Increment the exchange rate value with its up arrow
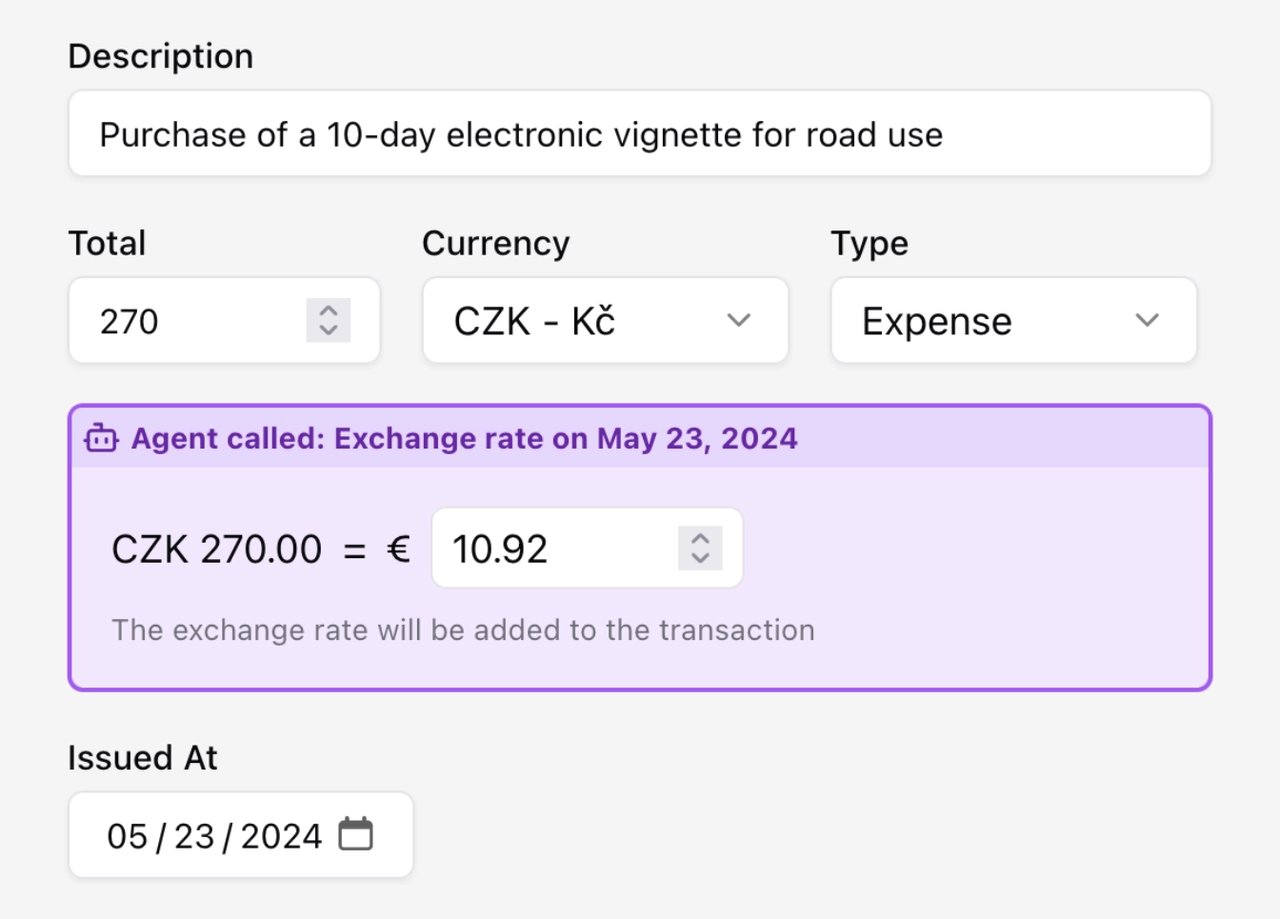The width and height of the screenshot is (1280, 919). click(699, 538)
